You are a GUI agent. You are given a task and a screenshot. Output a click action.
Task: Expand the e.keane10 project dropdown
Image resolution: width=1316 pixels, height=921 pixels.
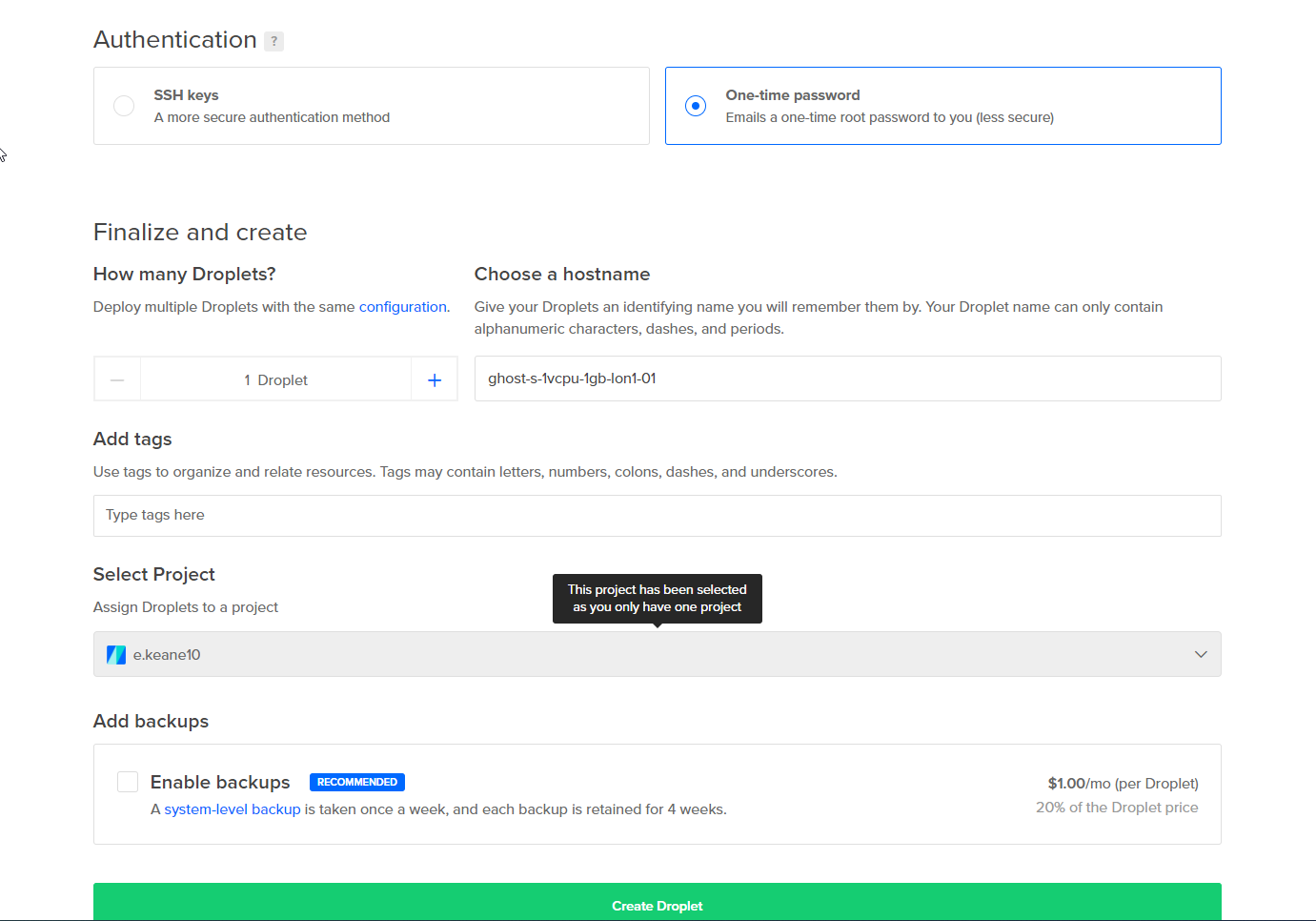pos(657,654)
